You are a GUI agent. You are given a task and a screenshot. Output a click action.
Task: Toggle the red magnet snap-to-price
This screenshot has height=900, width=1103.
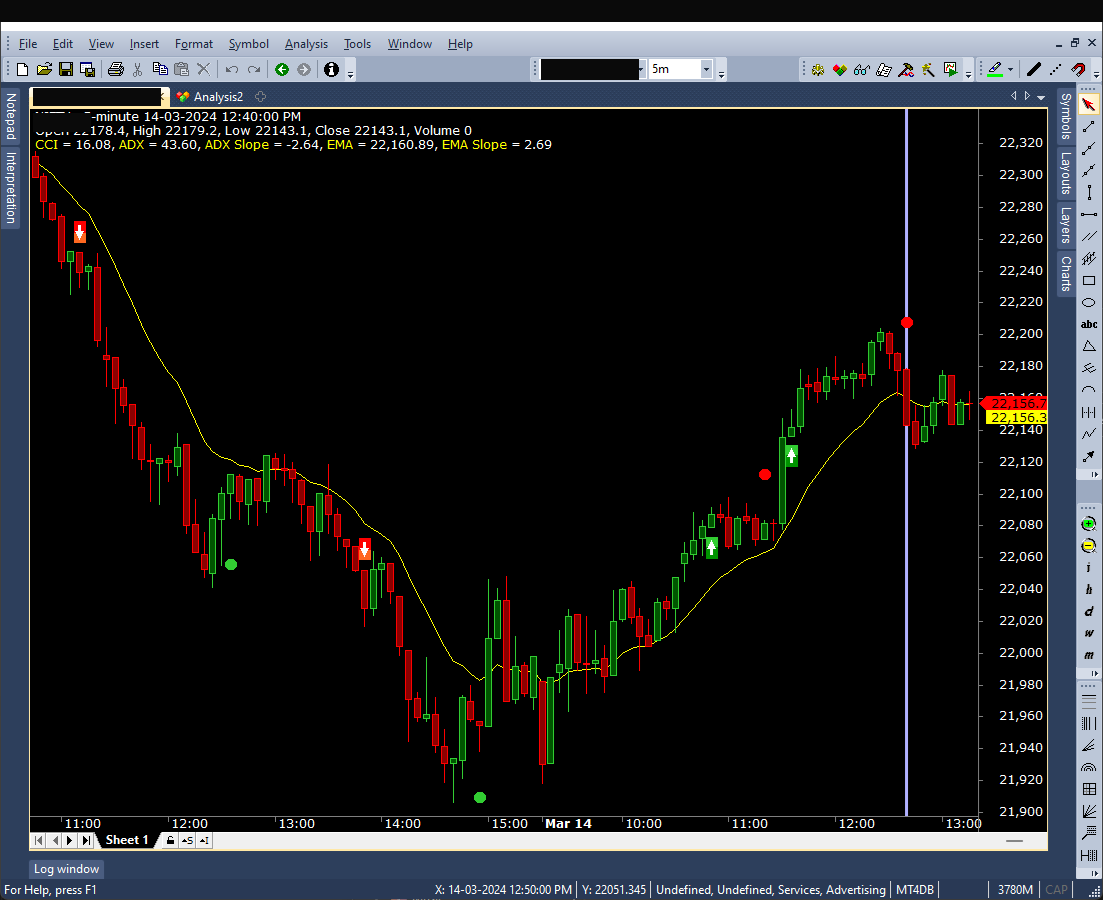(x=1078, y=69)
